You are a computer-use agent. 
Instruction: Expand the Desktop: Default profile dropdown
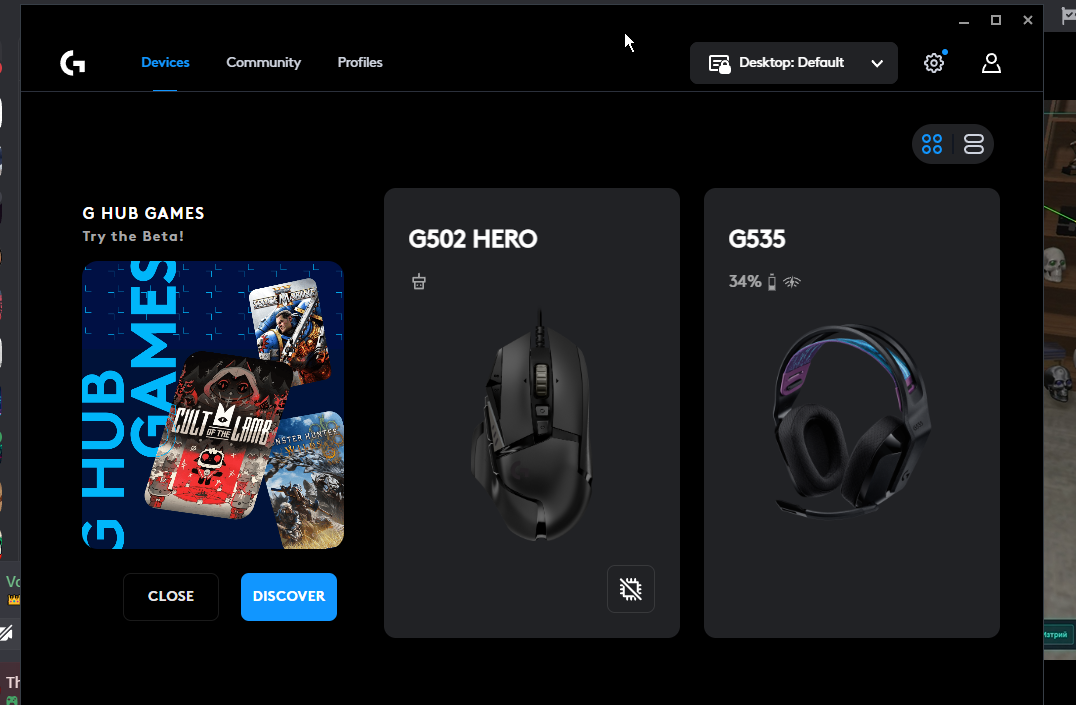793,63
